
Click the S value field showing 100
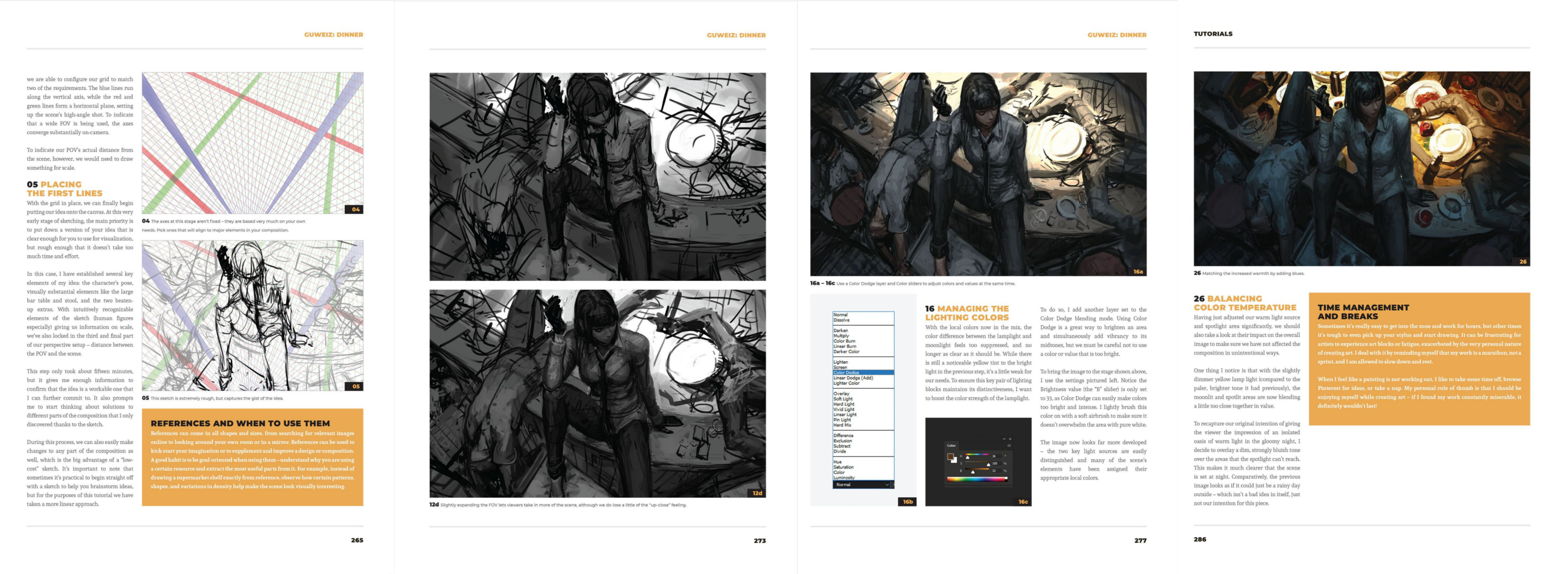[x=997, y=464]
